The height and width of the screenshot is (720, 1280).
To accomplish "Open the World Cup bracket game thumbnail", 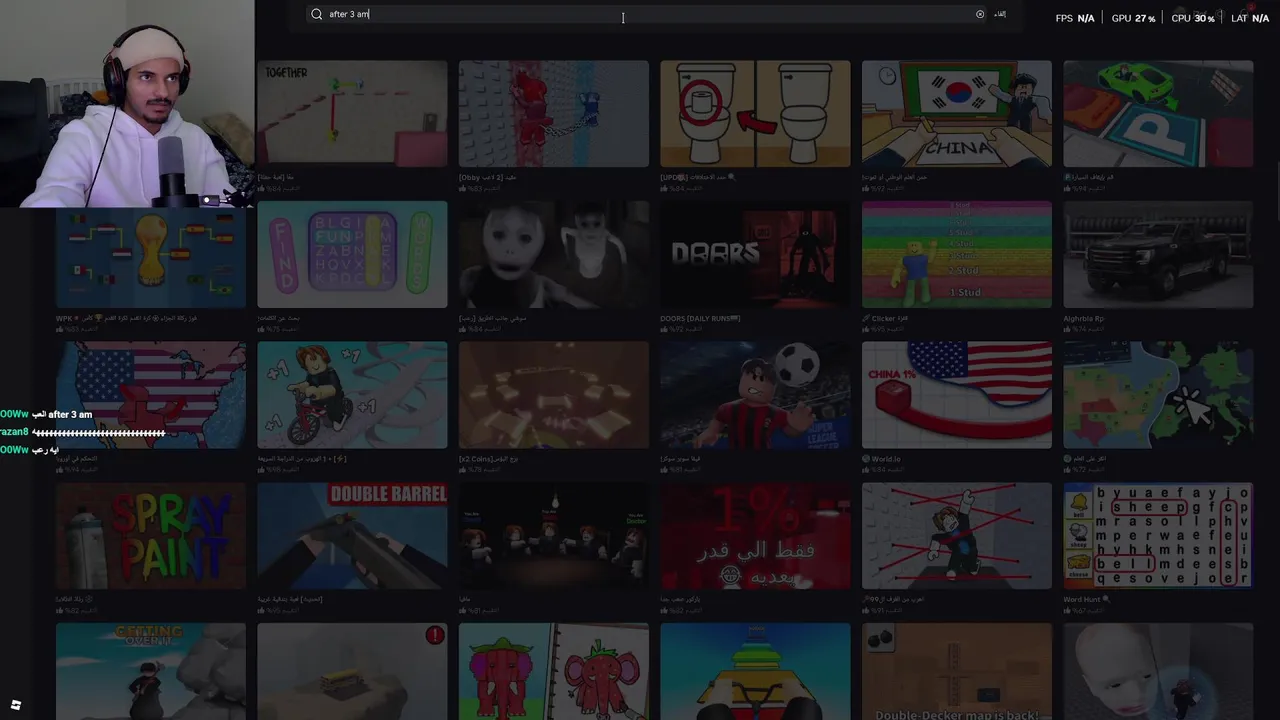I will point(151,254).
